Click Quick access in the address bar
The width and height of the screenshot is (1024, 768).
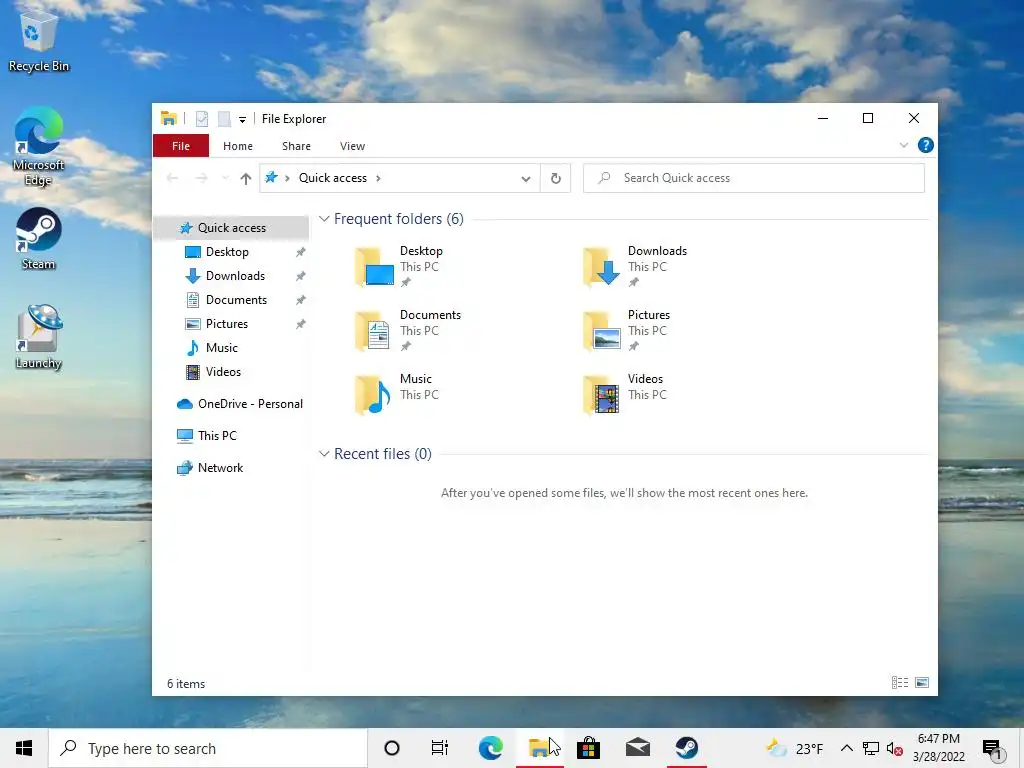coord(332,178)
